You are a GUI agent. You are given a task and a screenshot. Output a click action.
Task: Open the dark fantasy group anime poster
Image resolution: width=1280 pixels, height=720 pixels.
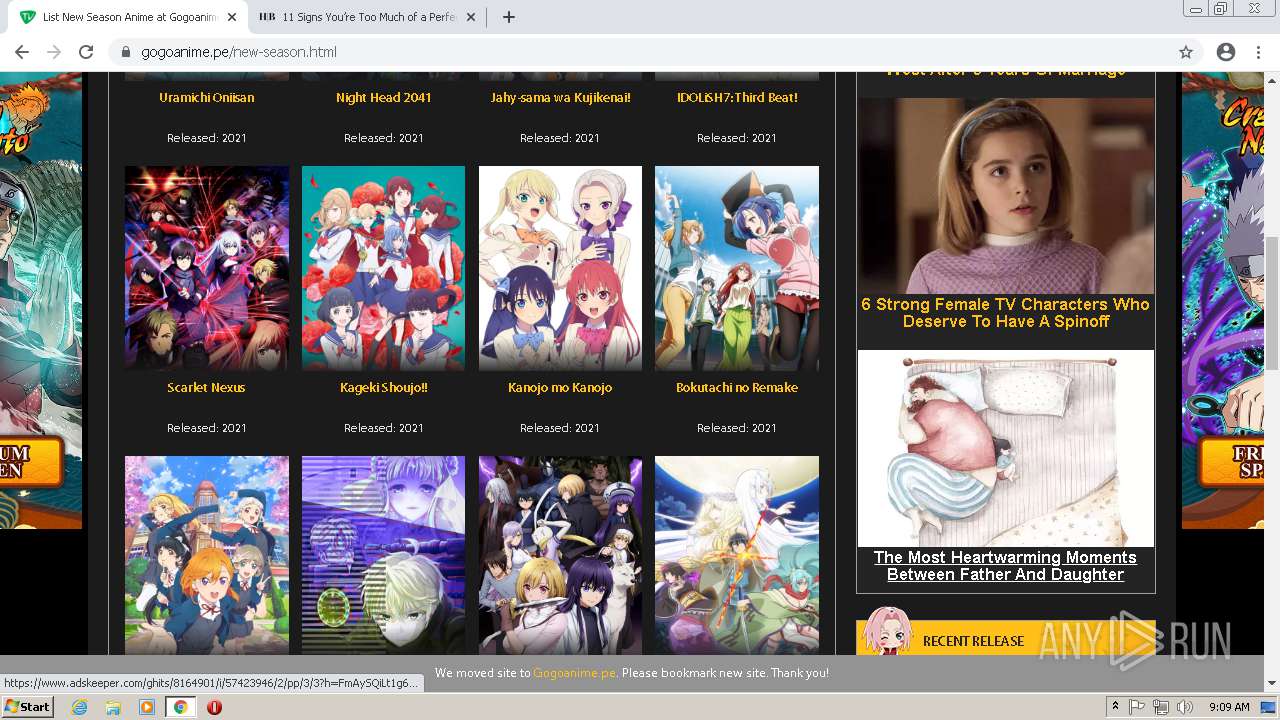click(x=560, y=555)
